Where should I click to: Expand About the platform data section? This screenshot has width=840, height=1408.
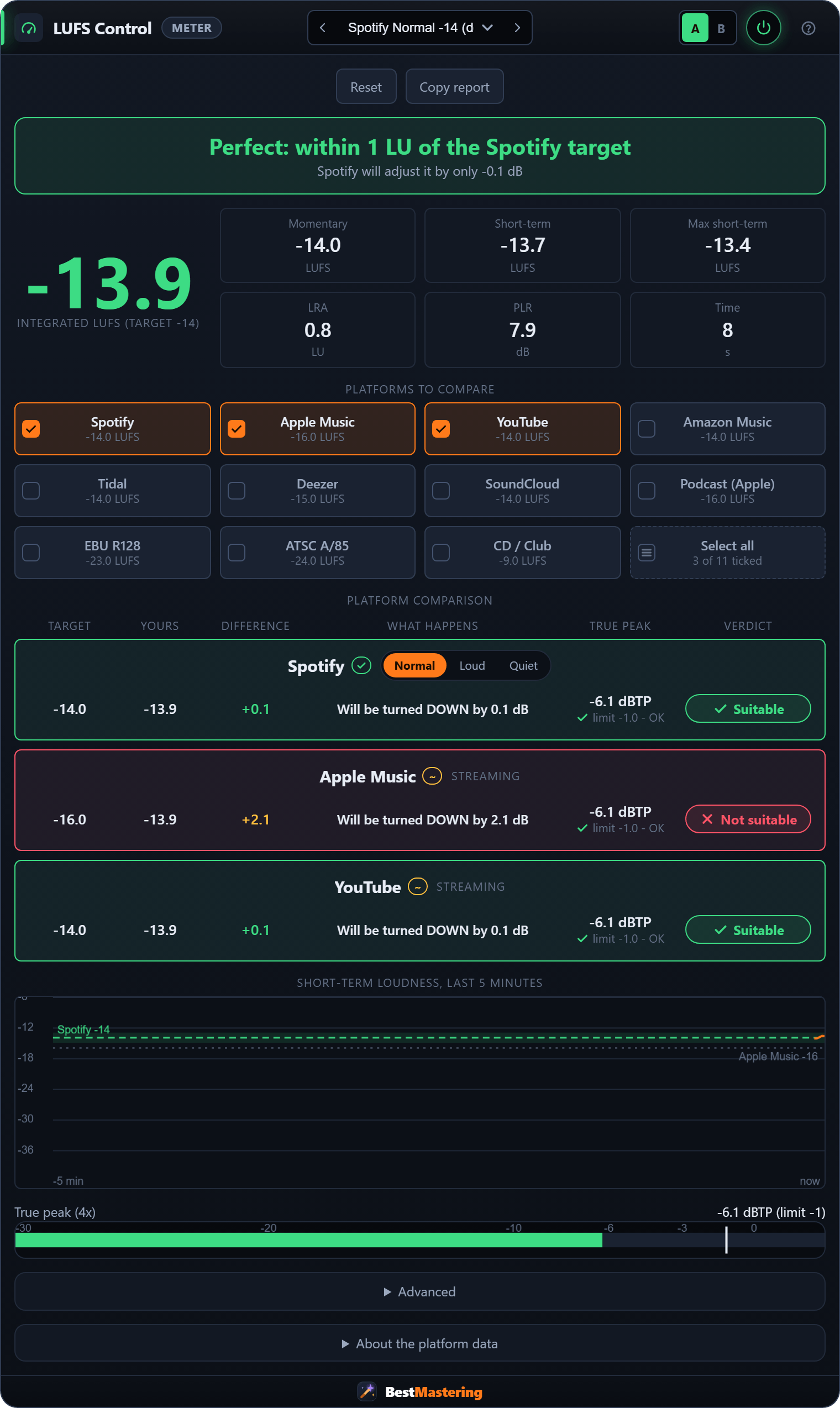click(x=419, y=1343)
